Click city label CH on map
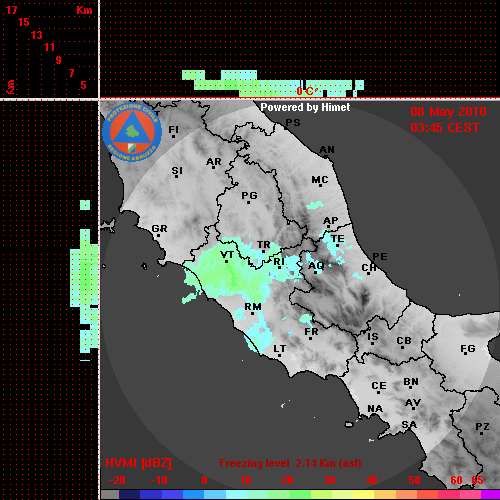The height and width of the screenshot is (500, 500). pyautogui.click(x=369, y=267)
